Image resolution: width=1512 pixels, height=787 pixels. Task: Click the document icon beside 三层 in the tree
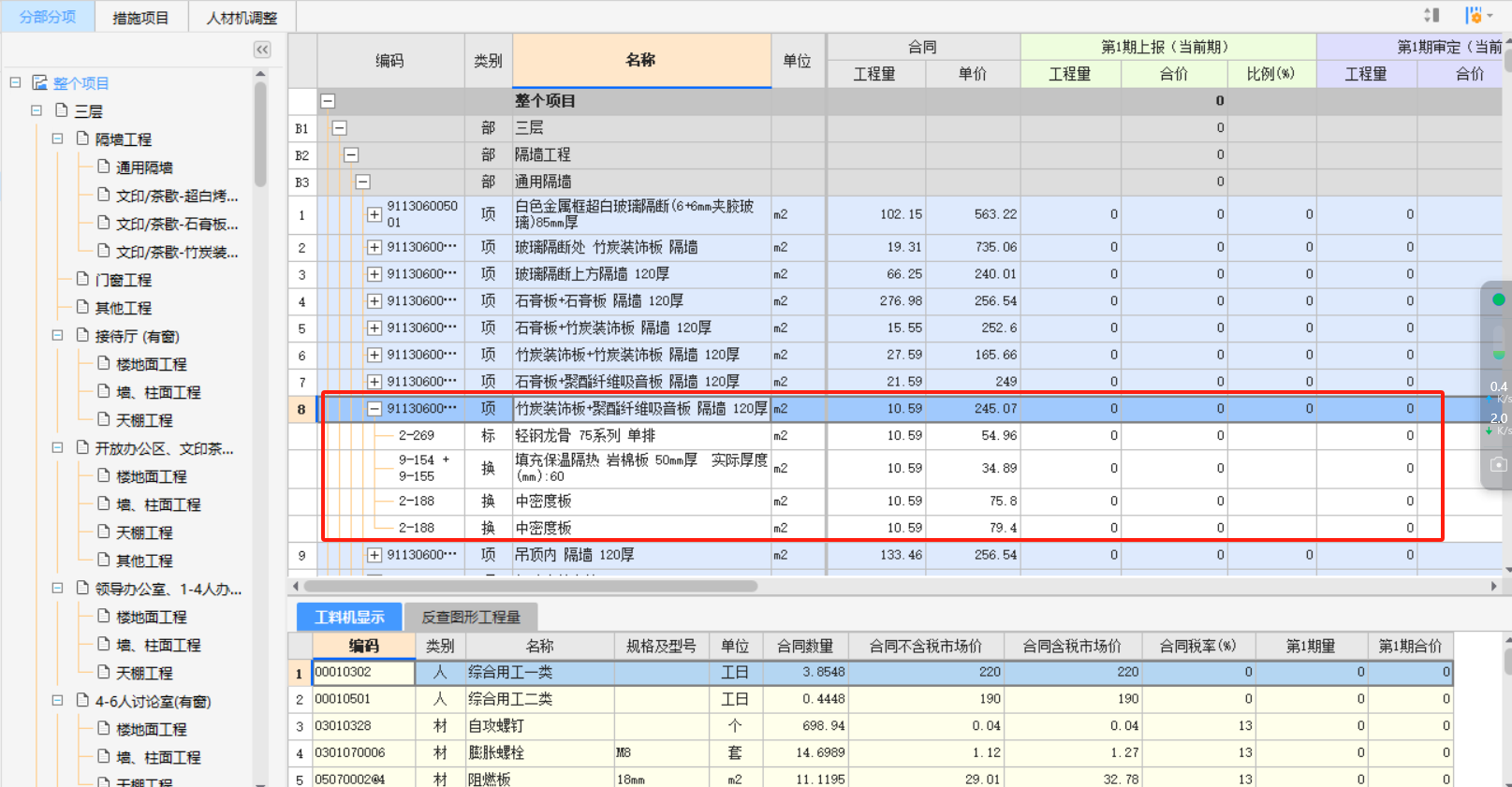click(x=62, y=110)
